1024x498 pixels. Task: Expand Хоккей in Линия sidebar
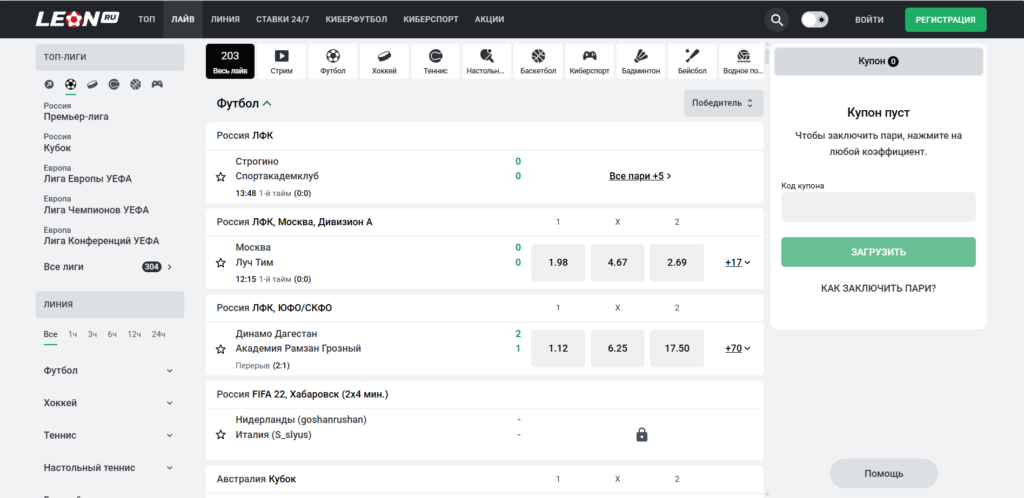(x=108, y=403)
